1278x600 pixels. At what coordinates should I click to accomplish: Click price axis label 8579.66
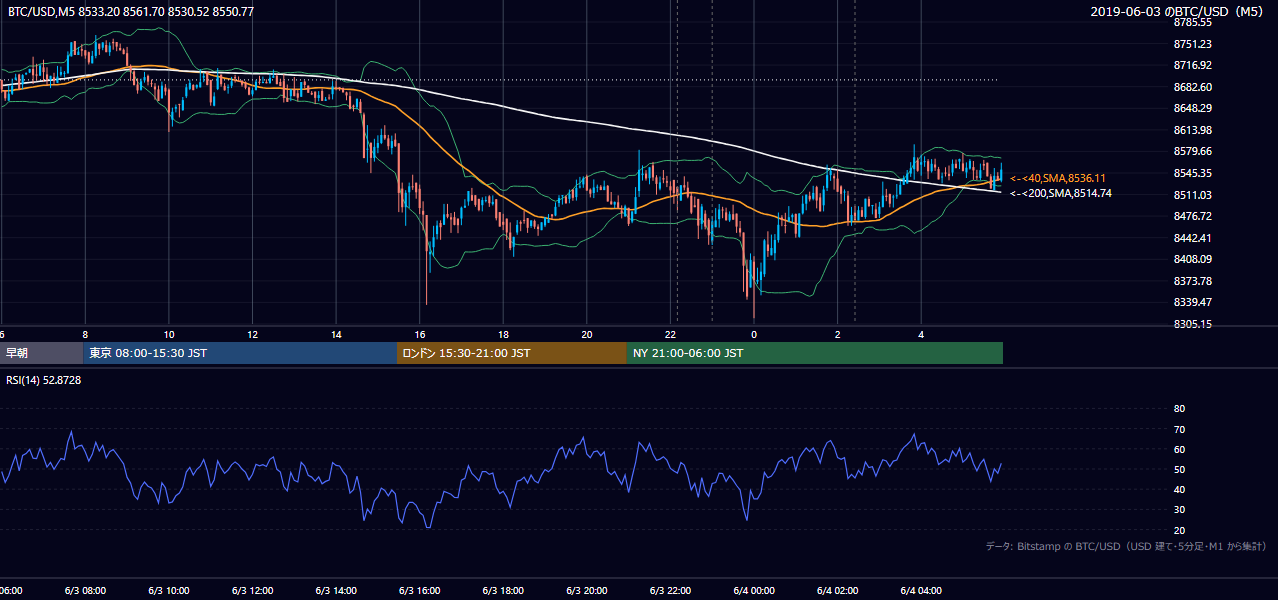tap(1193, 152)
